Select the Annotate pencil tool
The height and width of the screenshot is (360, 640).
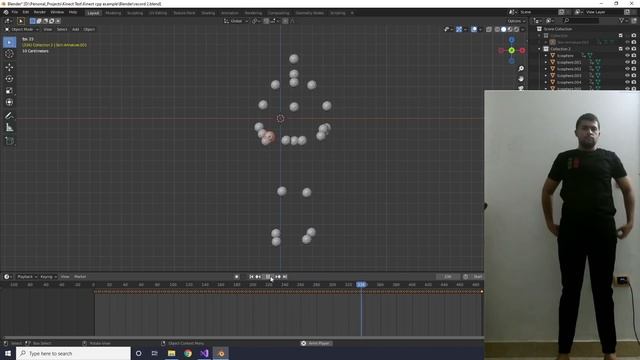tap(9, 116)
